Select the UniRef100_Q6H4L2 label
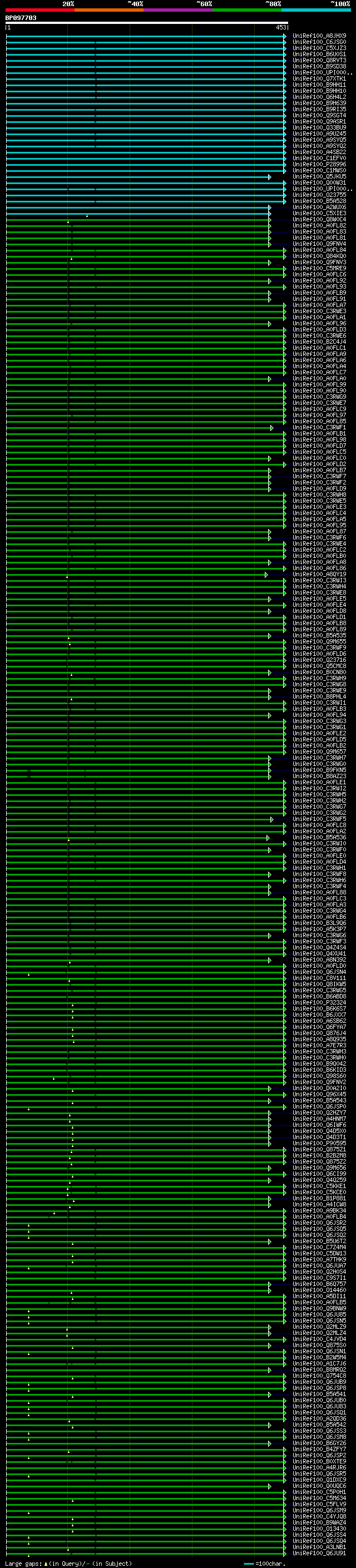The height and width of the screenshot is (1568, 356). click(319, 97)
